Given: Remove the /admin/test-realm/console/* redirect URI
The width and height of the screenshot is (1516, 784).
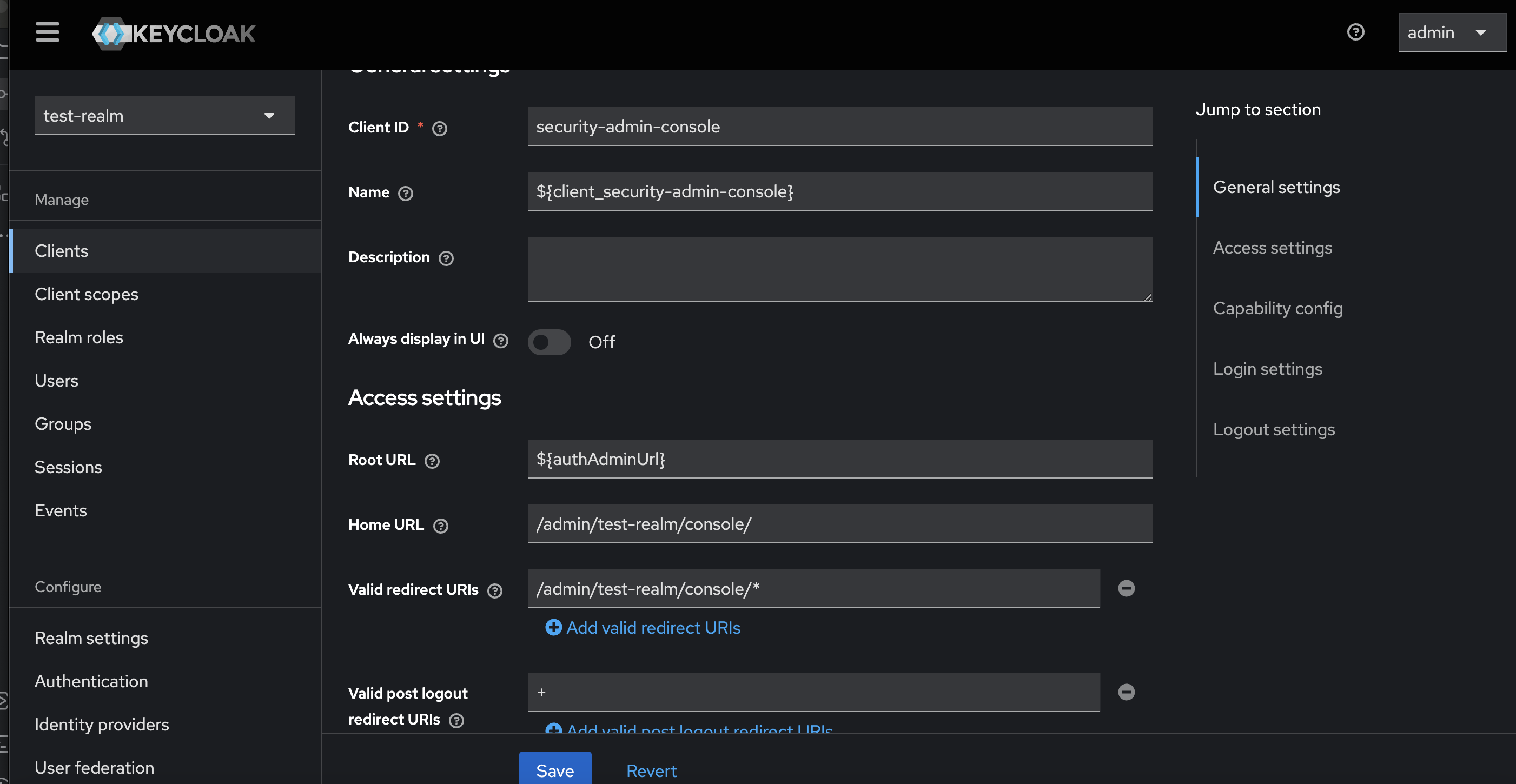Looking at the screenshot, I should (1127, 588).
